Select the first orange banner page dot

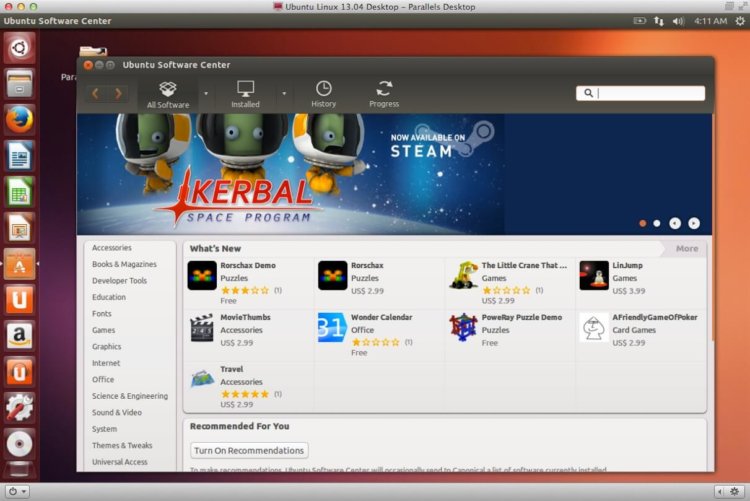pyautogui.click(x=643, y=223)
